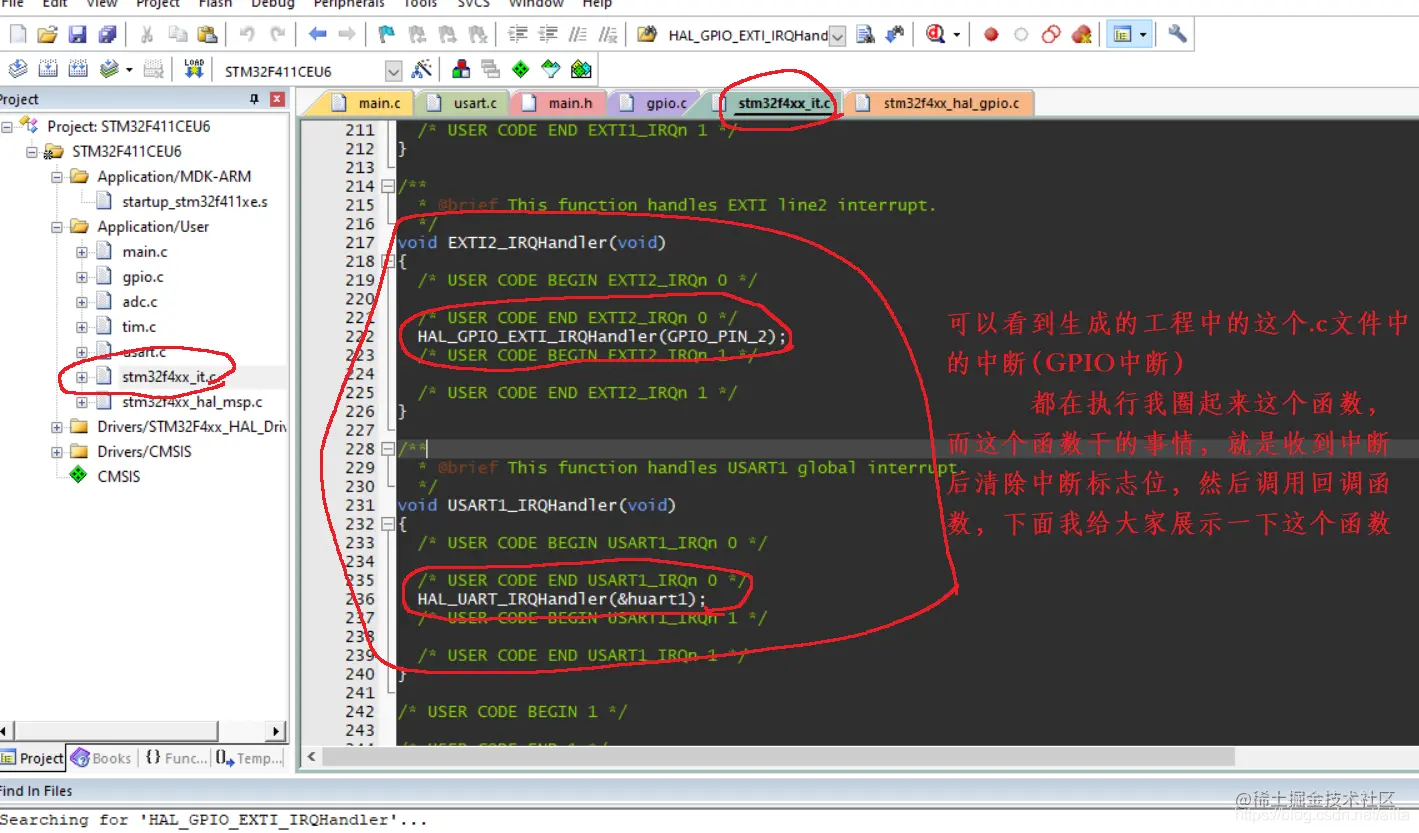This screenshot has height=833, width=1419.
Task: Toggle auto-hide pin on the Project panel
Action: [x=254, y=99]
